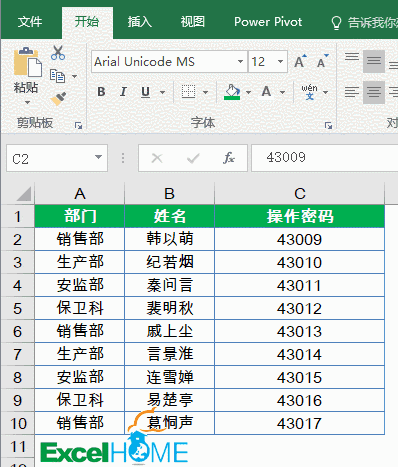398x467 pixels.
Task: Open the Name Box dropdown arrow
Action: point(98,157)
